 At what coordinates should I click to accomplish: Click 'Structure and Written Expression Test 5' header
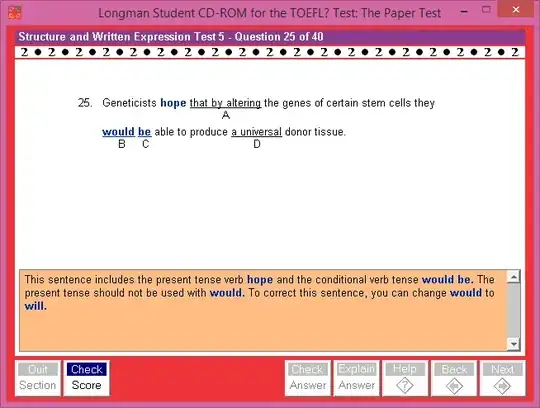coord(121,37)
